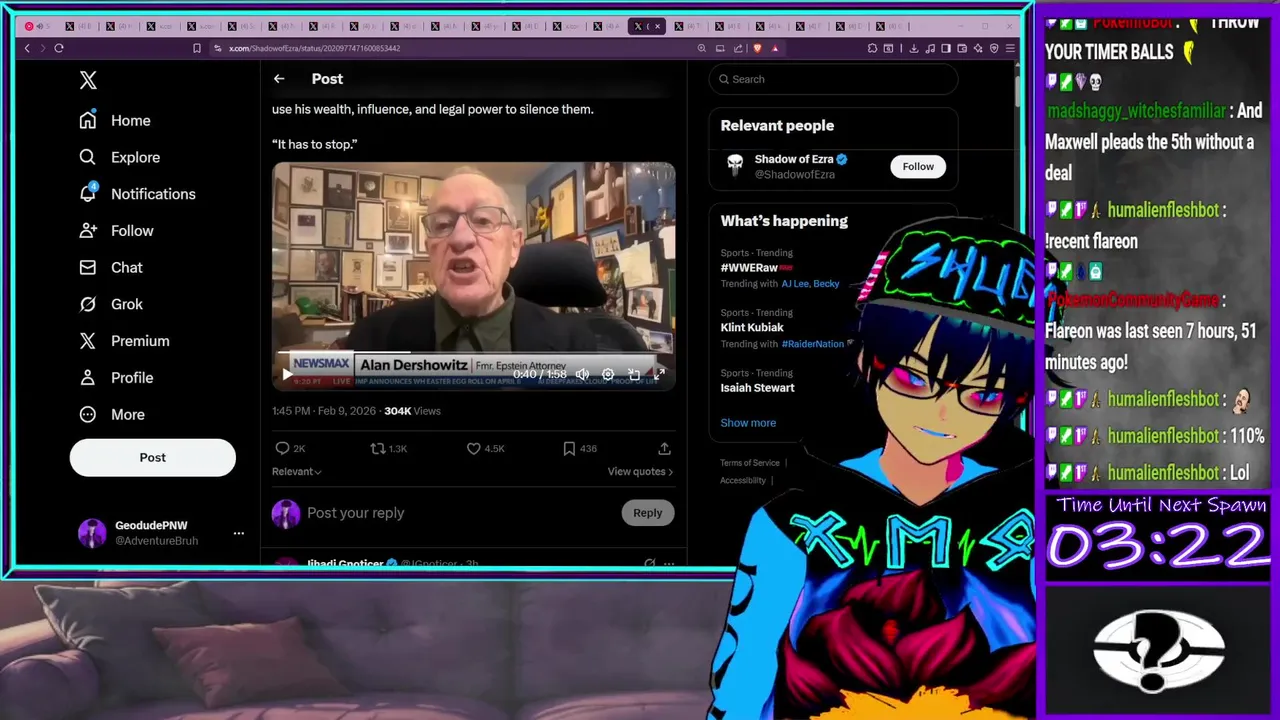The height and width of the screenshot is (720, 1280).
Task: Go back with the Post arrow
Action: pos(279,79)
